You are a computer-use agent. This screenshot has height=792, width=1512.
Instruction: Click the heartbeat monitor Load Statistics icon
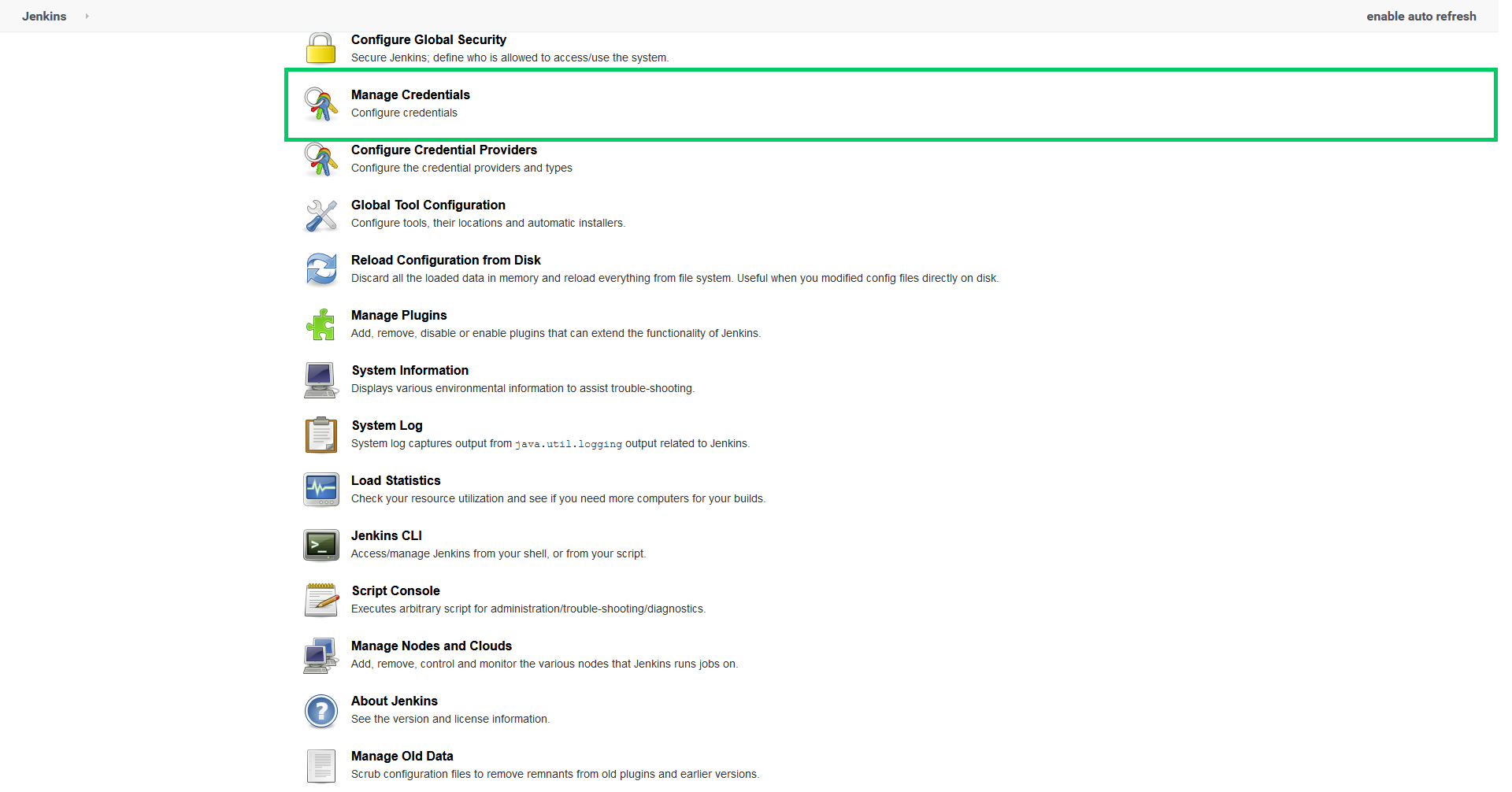321,490
